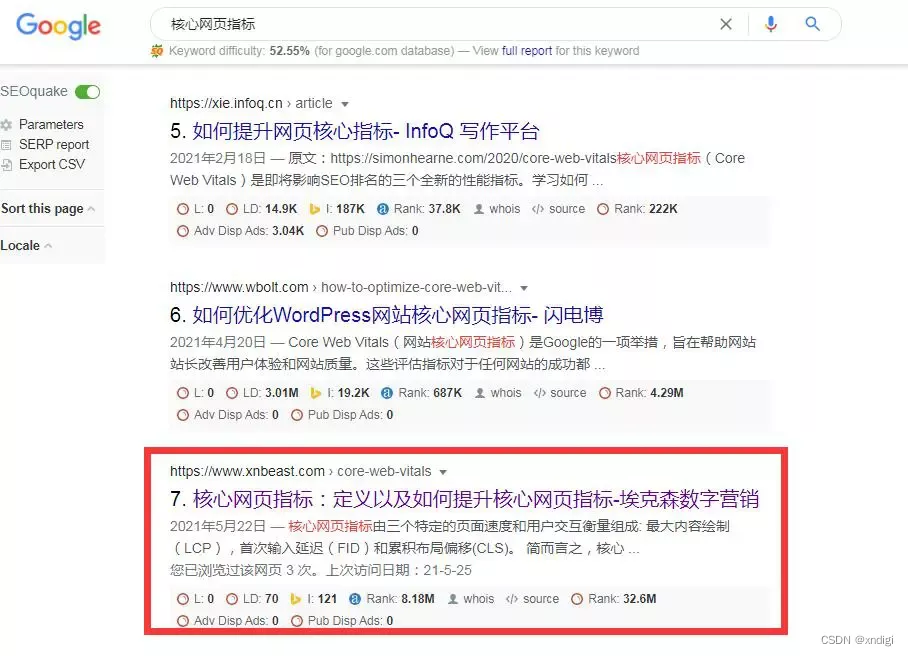The width and height of the screenshot is (908, 656).
Task: Open dropdown arrow next to xnbeast.com URL
Action: [x=443, y=472]
